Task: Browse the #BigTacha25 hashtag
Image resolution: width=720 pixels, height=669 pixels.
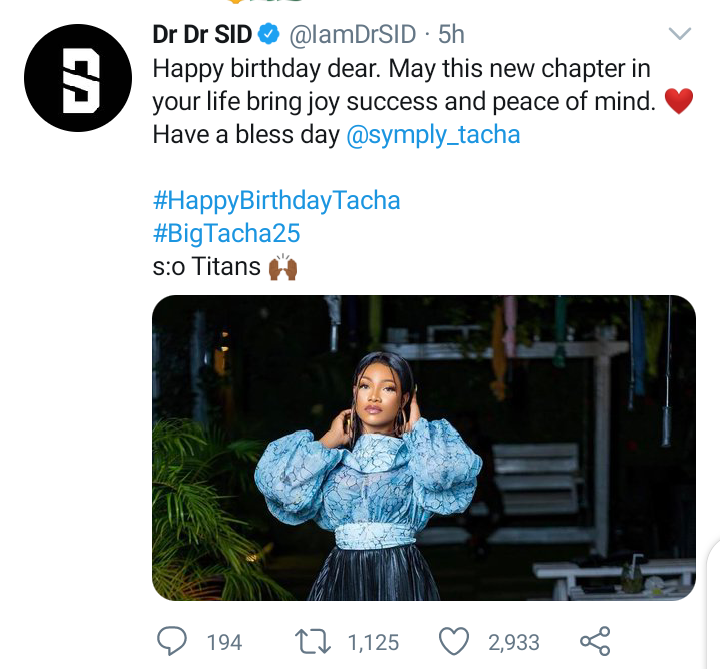Action: (x=226, y=234)
